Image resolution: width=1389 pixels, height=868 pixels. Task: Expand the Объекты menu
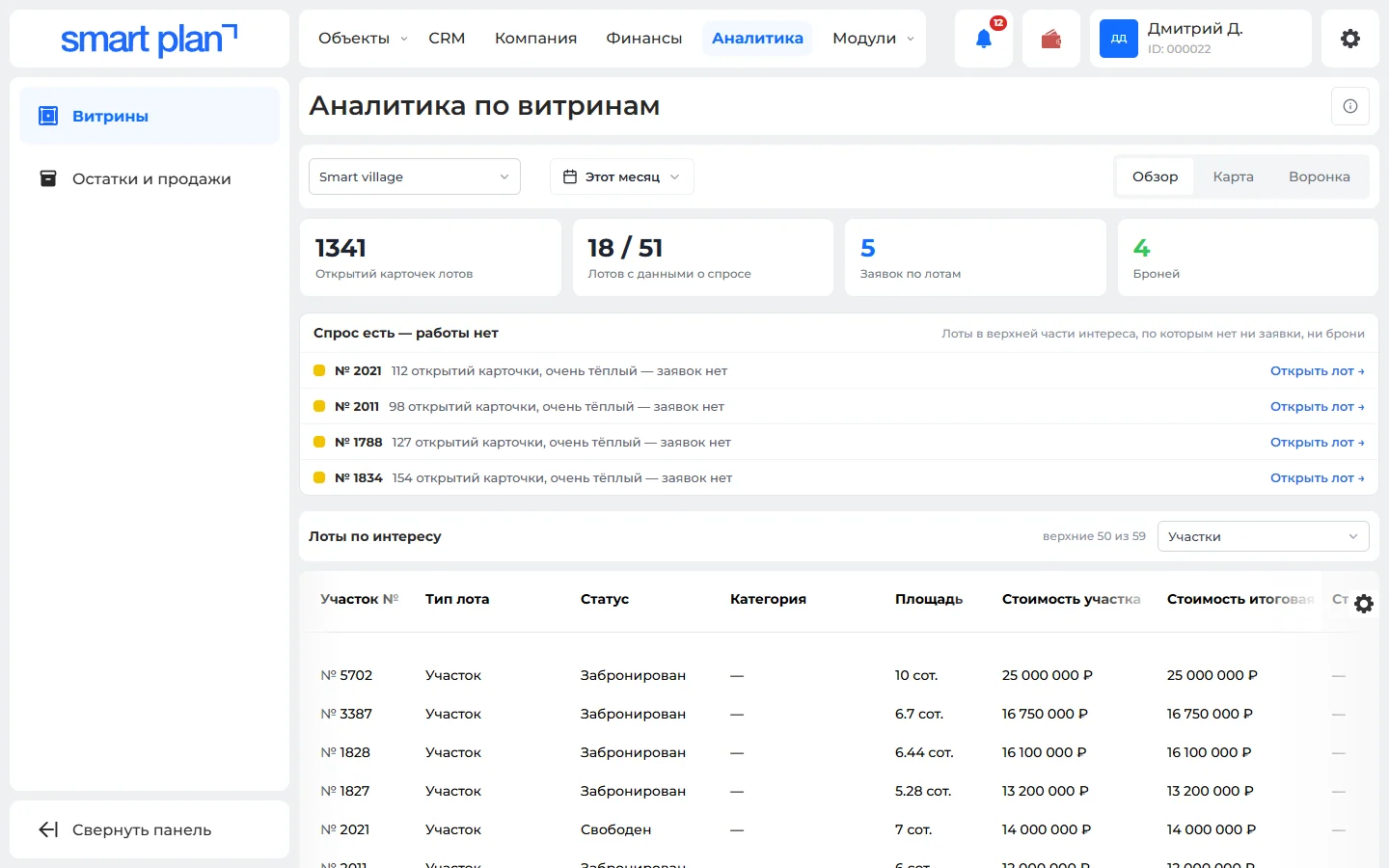(363, 39)
